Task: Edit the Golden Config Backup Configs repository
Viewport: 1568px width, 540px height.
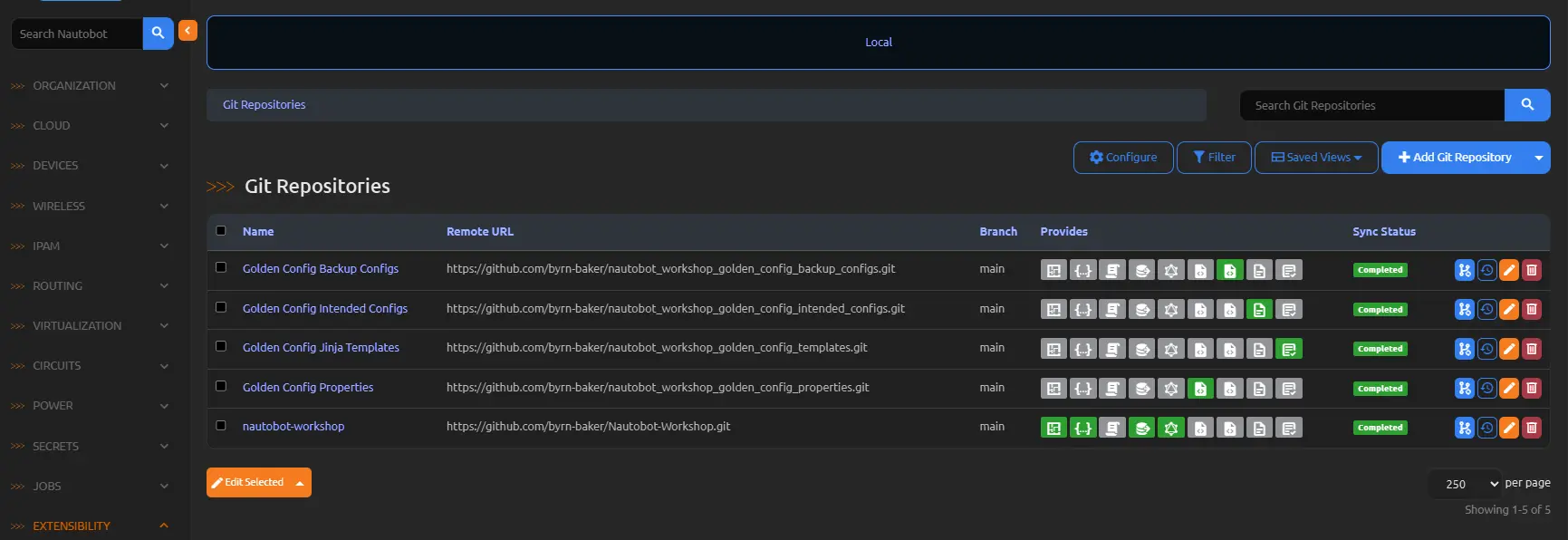Action: click(x=1509, y=270)
